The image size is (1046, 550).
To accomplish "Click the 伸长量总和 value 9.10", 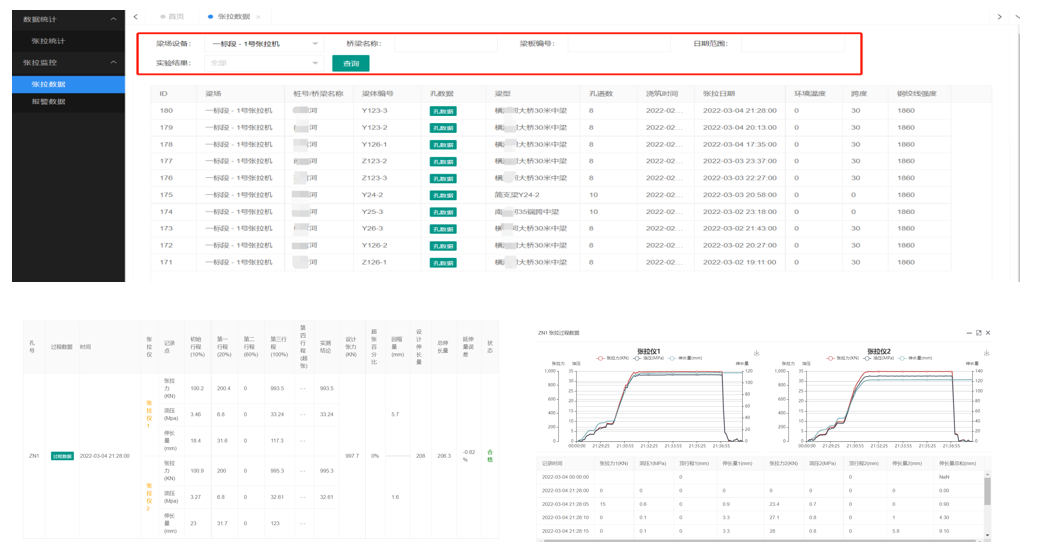I will click(x=944, y=531).
